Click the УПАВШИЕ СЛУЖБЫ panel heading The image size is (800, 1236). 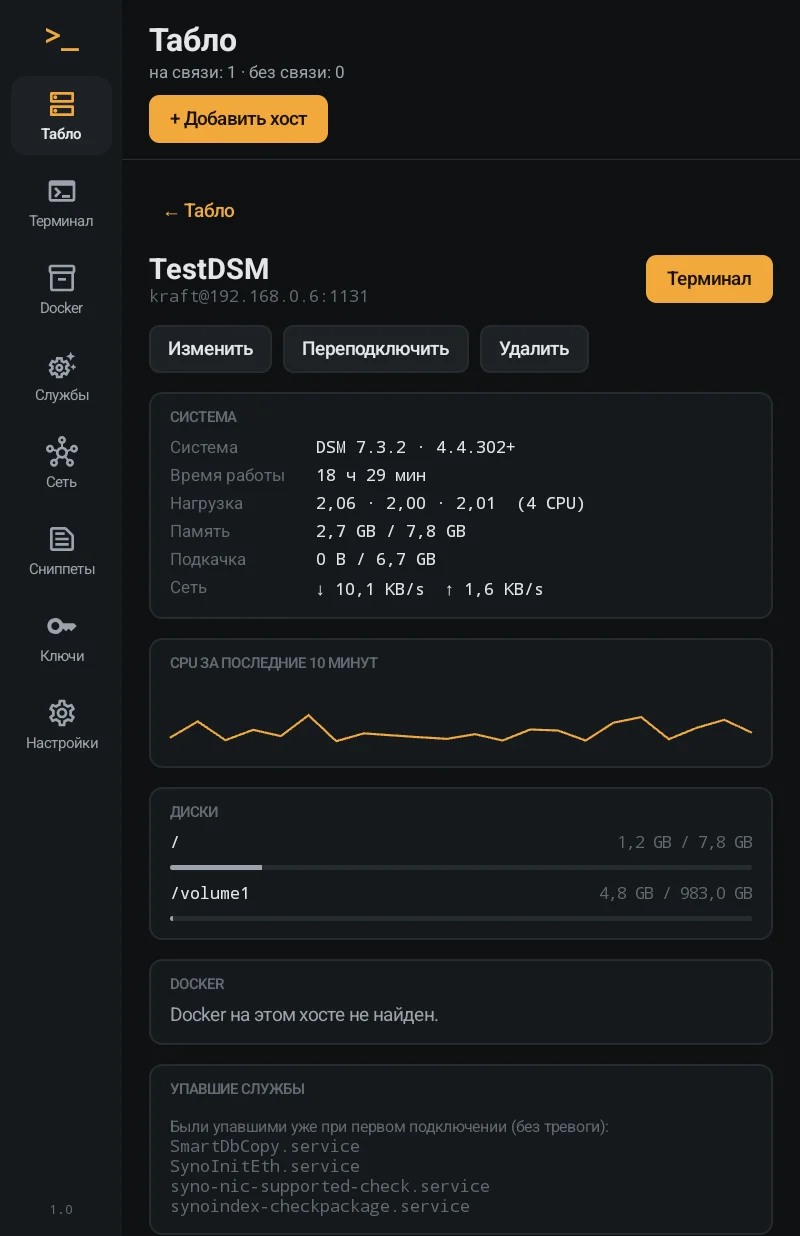(237, 1089)
